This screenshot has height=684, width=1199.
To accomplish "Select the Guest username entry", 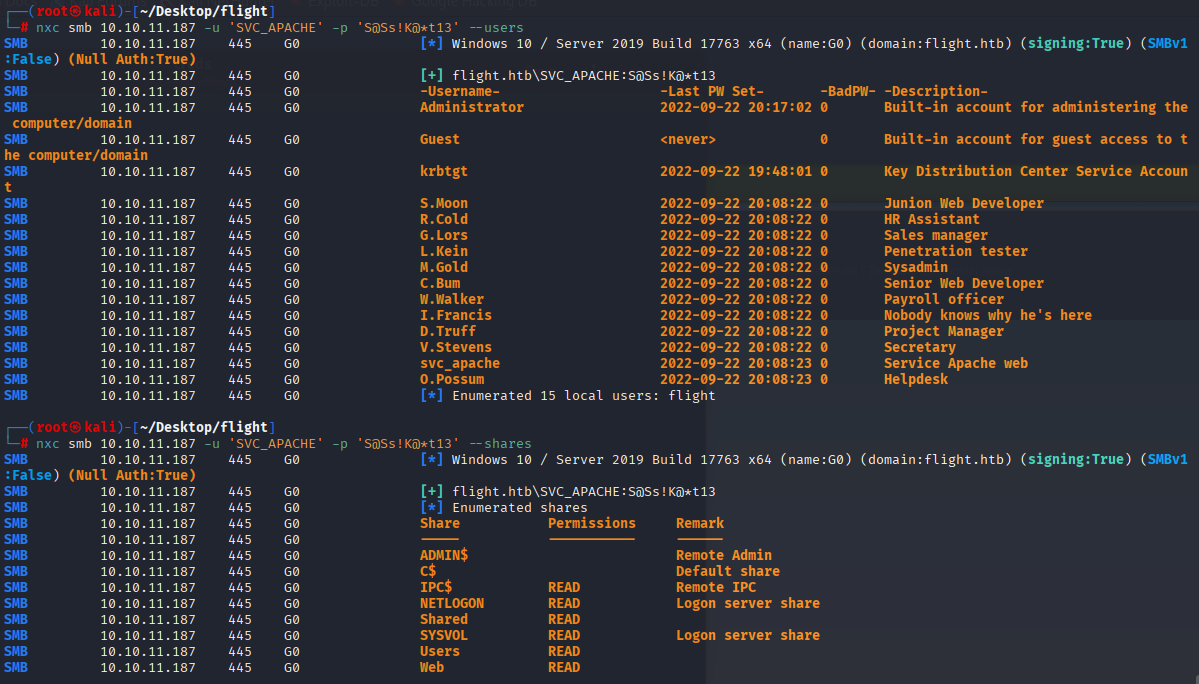I will coord(440,140).
